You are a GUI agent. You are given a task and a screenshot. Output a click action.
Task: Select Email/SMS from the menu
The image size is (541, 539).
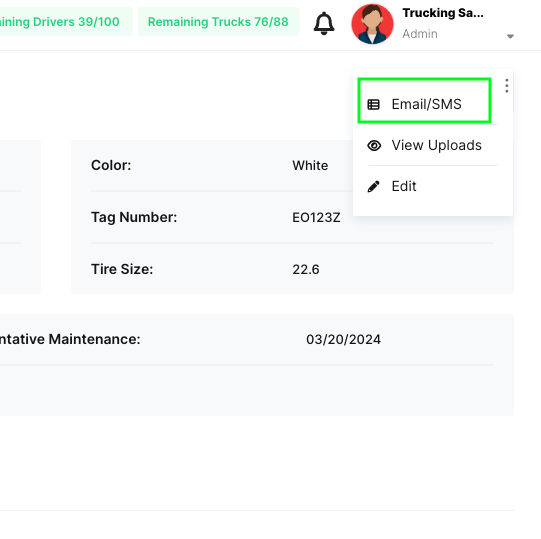[x=424, y=100]
